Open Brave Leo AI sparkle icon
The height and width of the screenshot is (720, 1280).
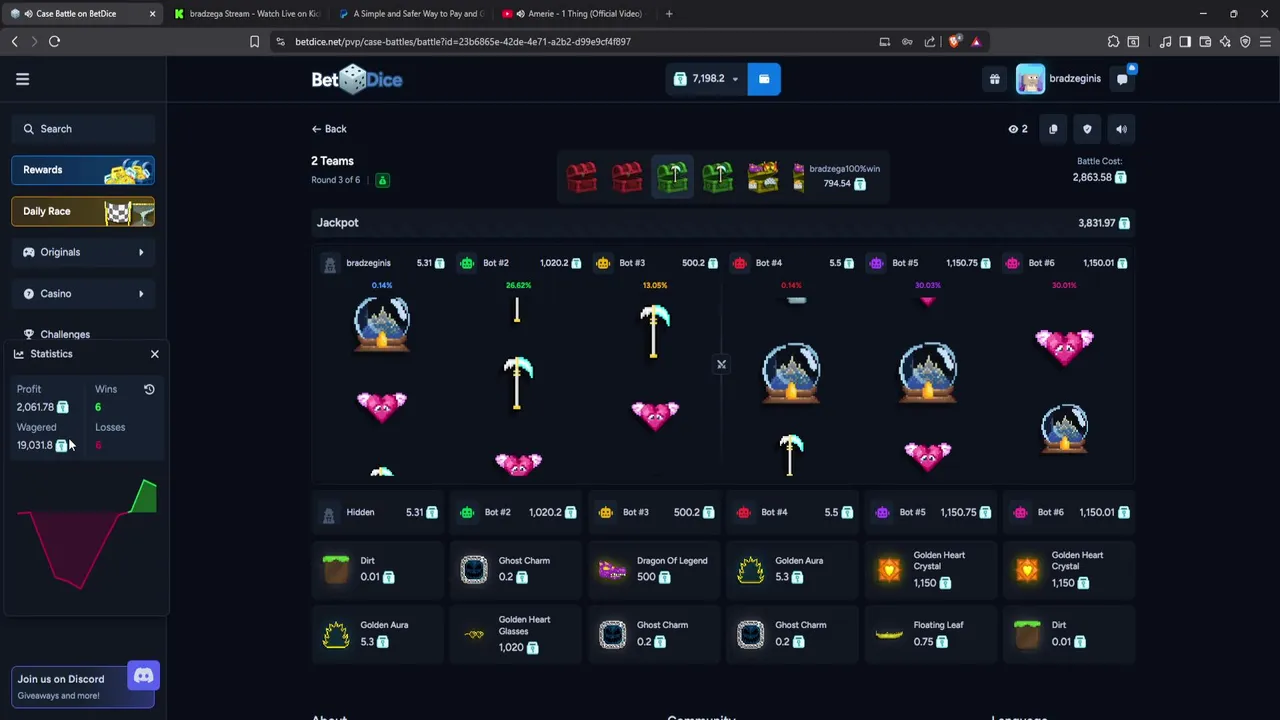pos(1225,42)
